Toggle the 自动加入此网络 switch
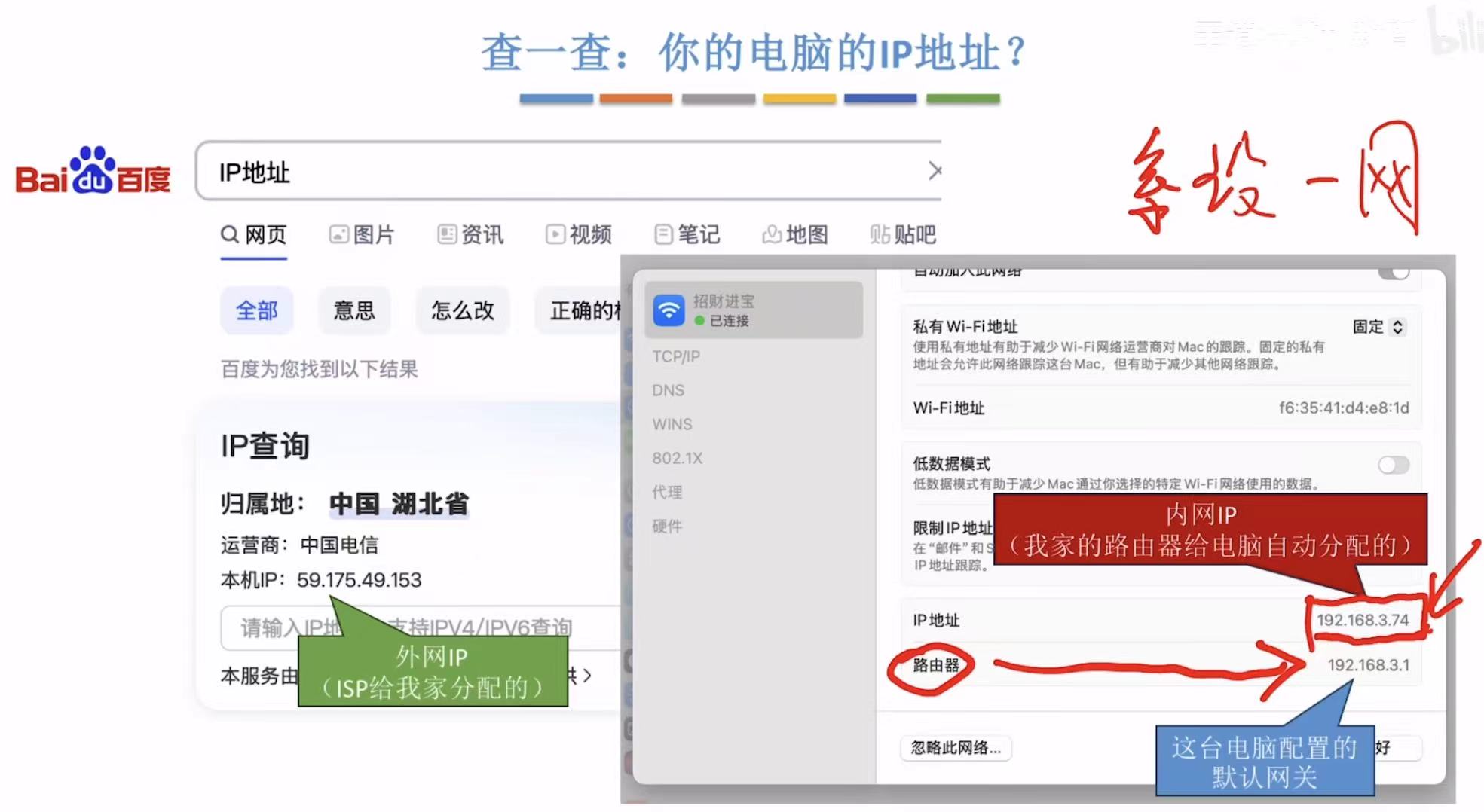 pyautogui.click(x=1394, y=273)
